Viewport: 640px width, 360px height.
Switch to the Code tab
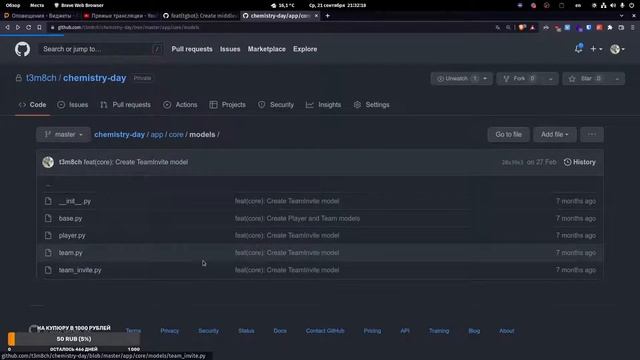(33, 105)
